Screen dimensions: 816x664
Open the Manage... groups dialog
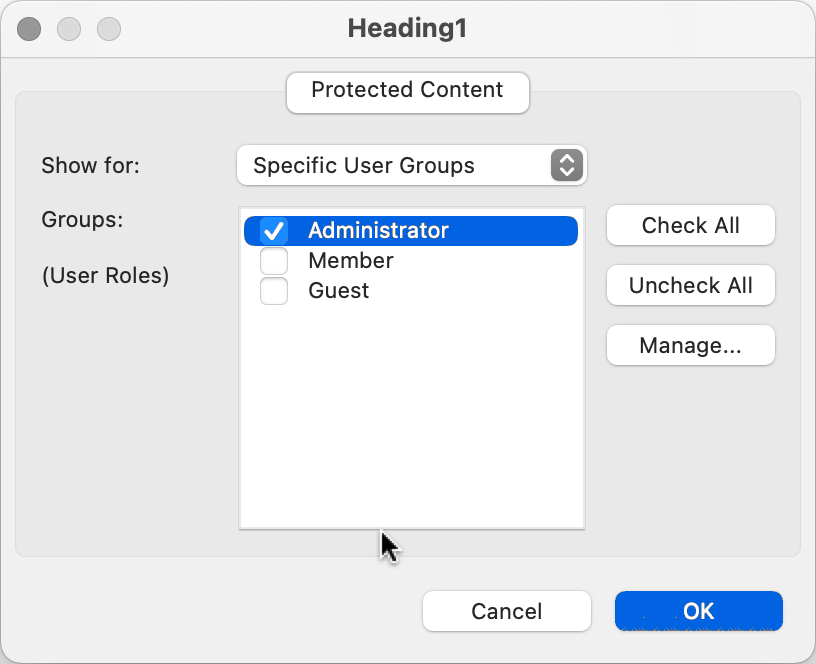tap(690, 346)
